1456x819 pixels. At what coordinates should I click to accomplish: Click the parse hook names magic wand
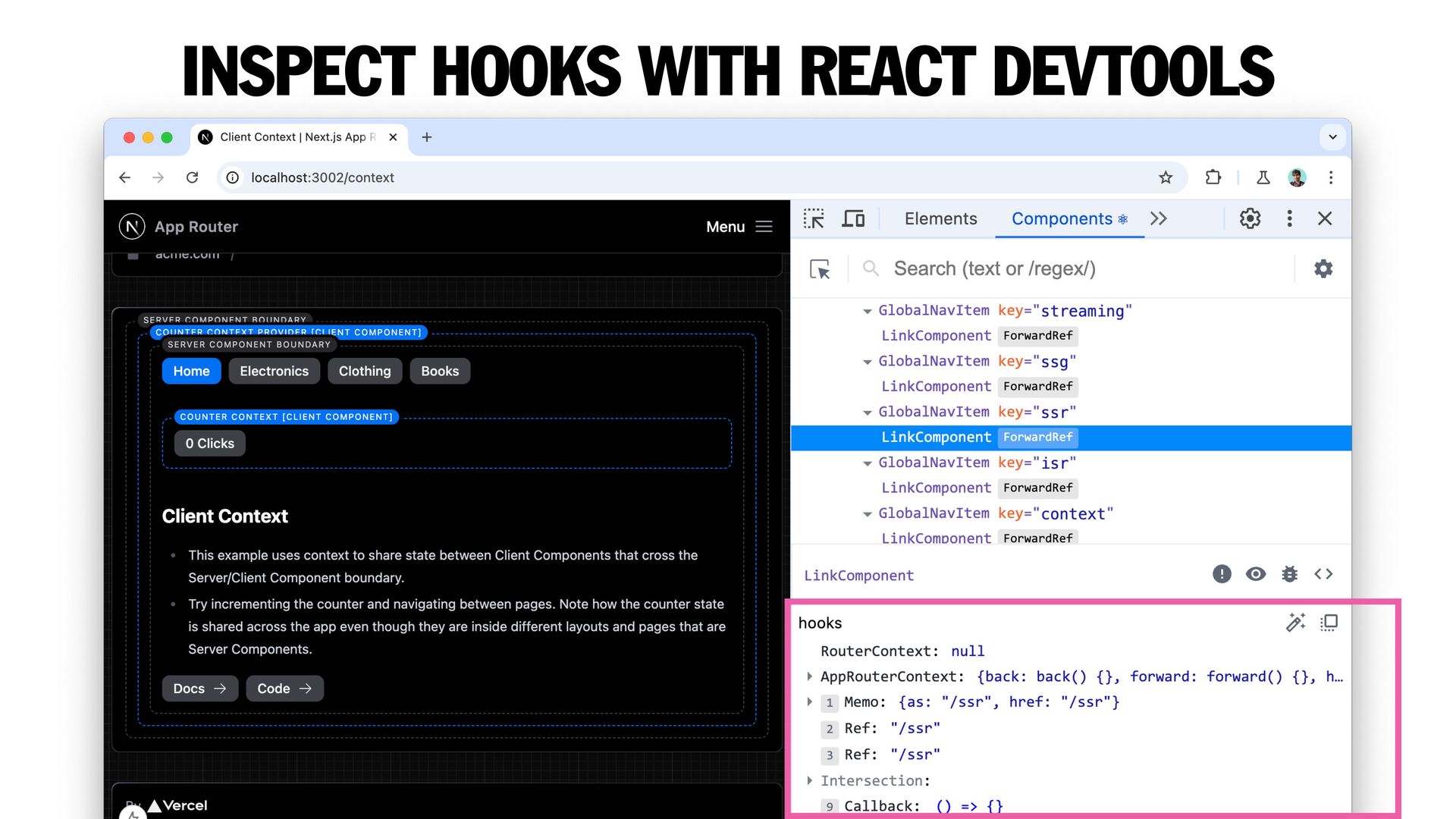pyautogui.click(x=1295, y=623)
